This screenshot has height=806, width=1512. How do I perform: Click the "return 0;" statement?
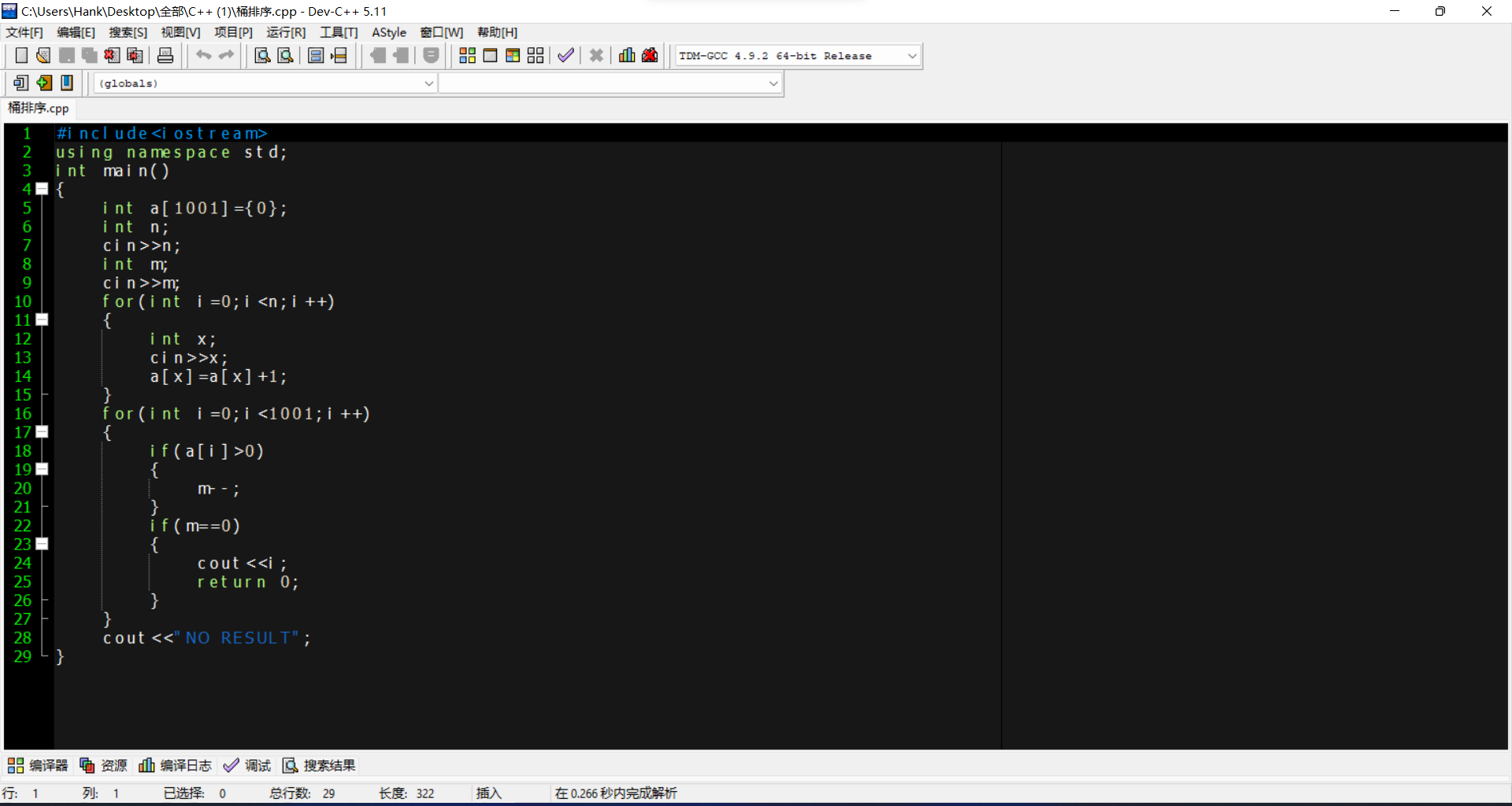click(247, 582)
